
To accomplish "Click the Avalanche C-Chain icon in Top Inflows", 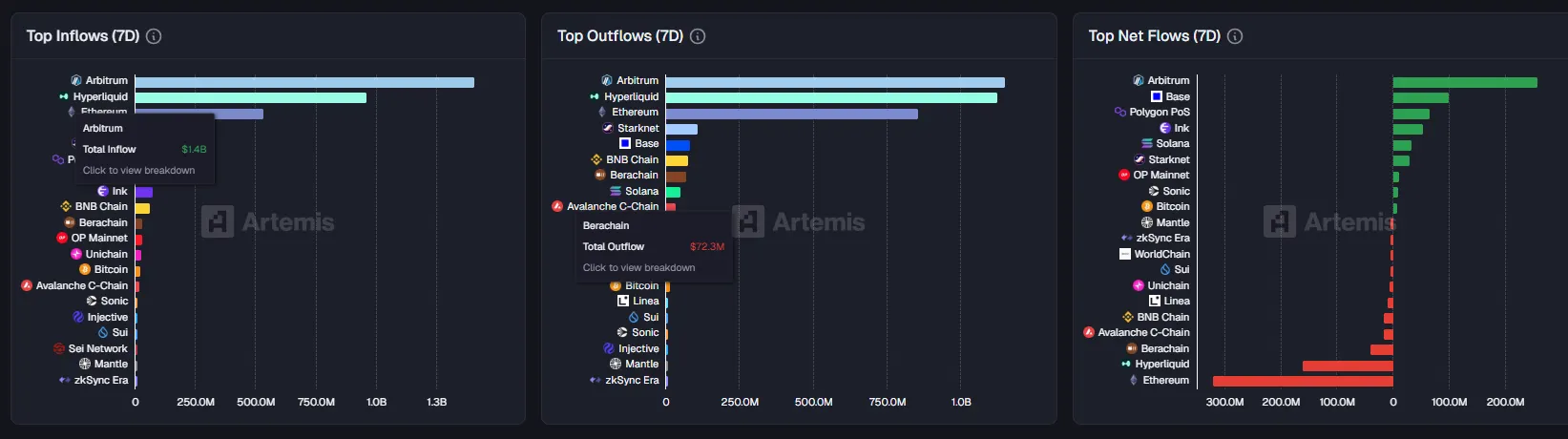I will click(x=27, y=285).
